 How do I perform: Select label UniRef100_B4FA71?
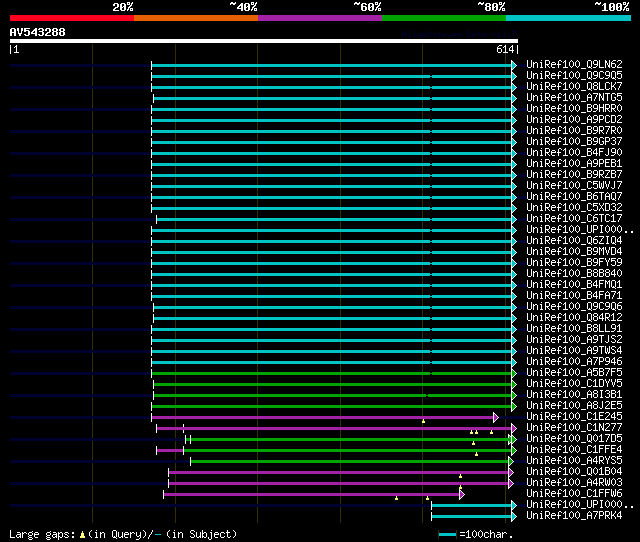[574, 296]
